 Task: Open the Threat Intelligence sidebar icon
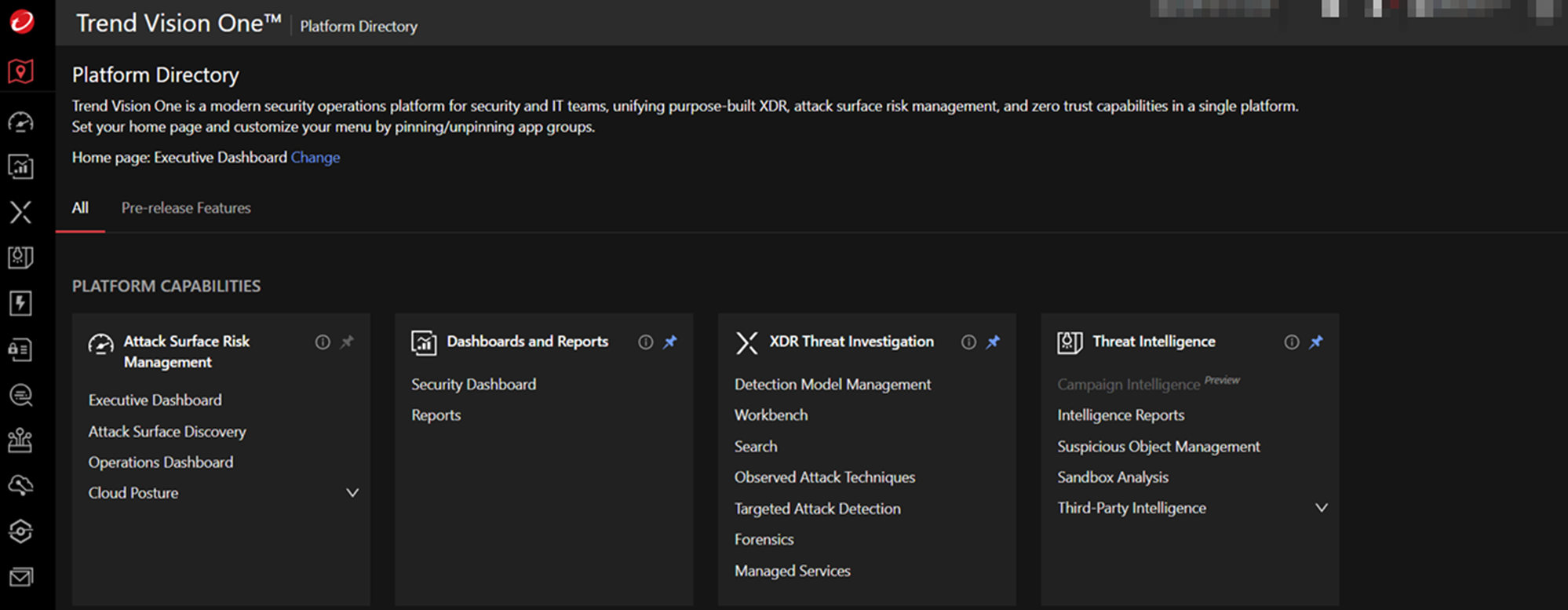click(x=21, y=258)
